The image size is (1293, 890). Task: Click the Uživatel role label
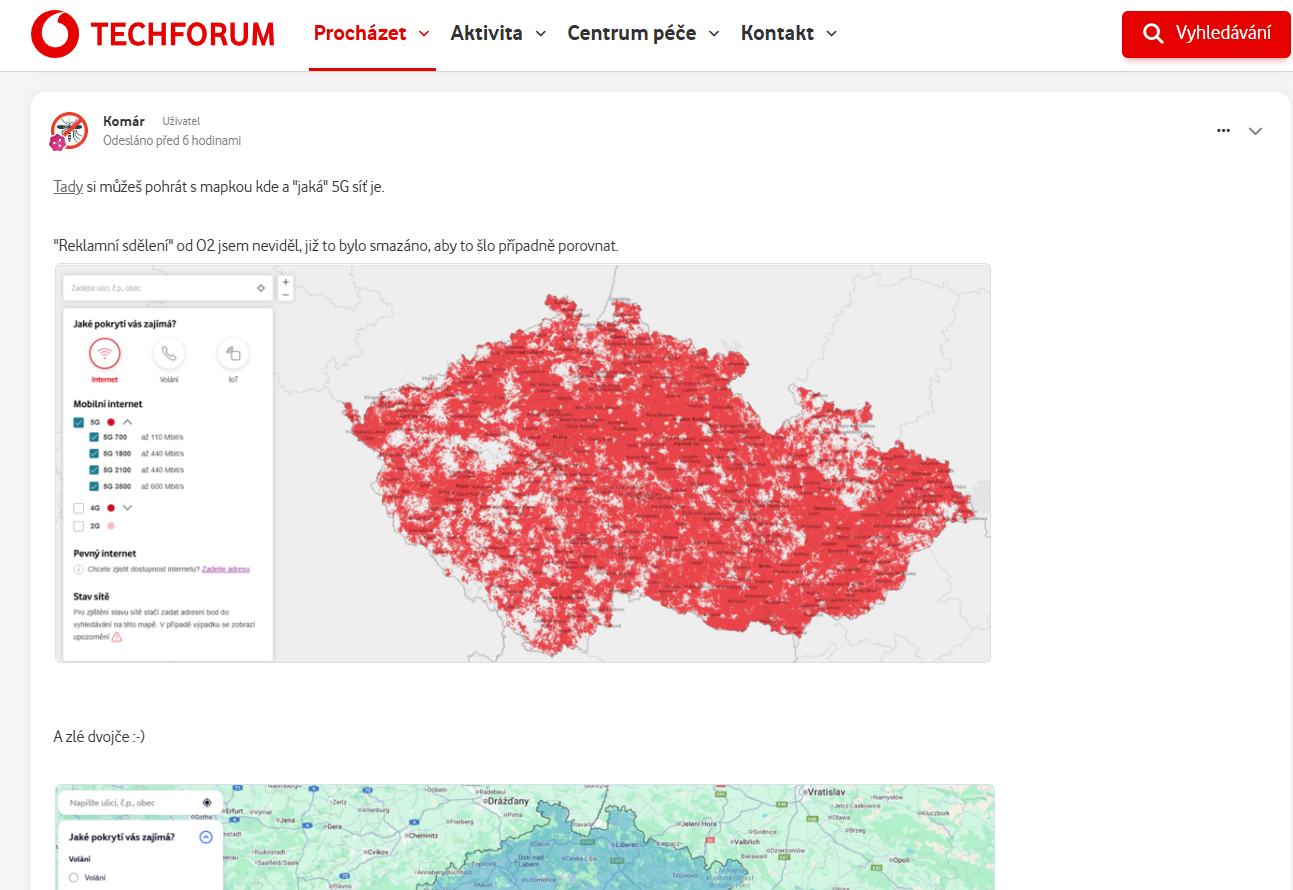[x=181, y=121]
